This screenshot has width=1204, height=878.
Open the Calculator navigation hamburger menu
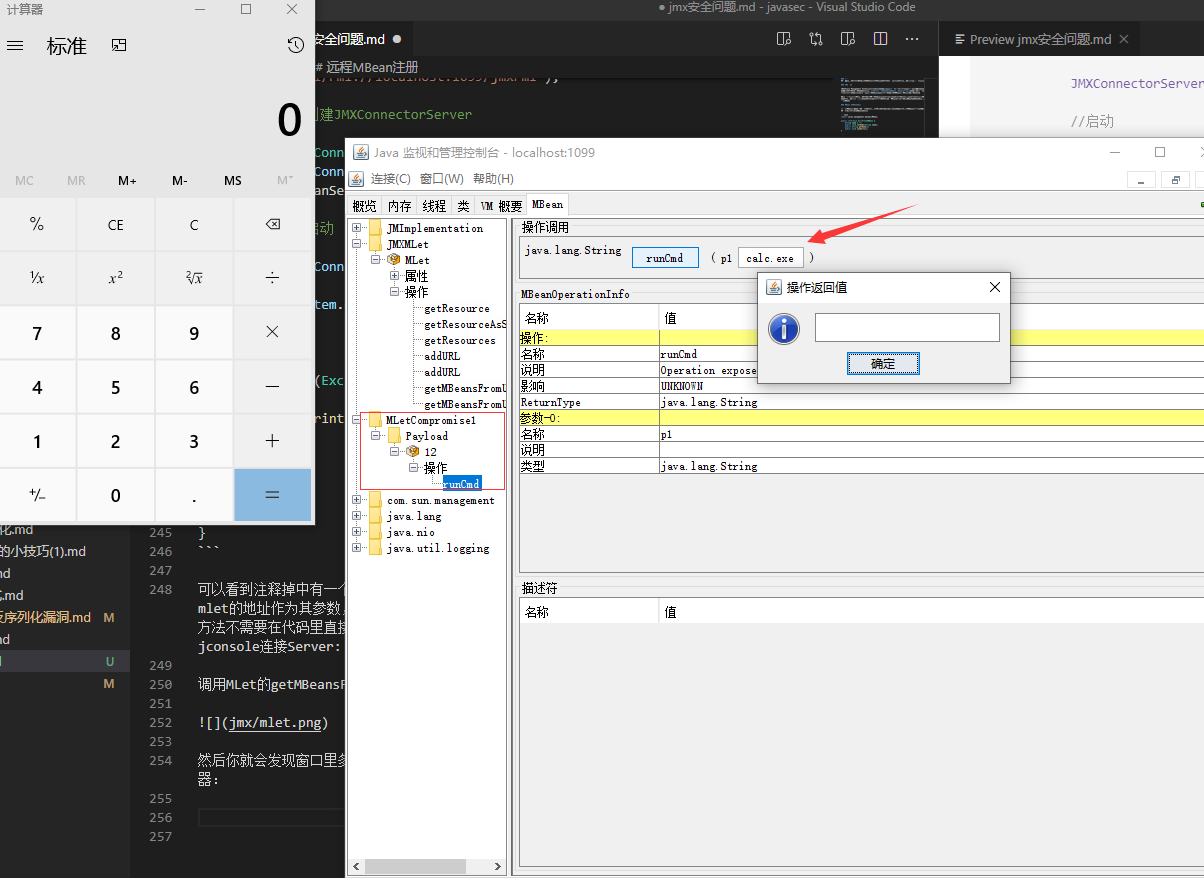coord(15,46)
